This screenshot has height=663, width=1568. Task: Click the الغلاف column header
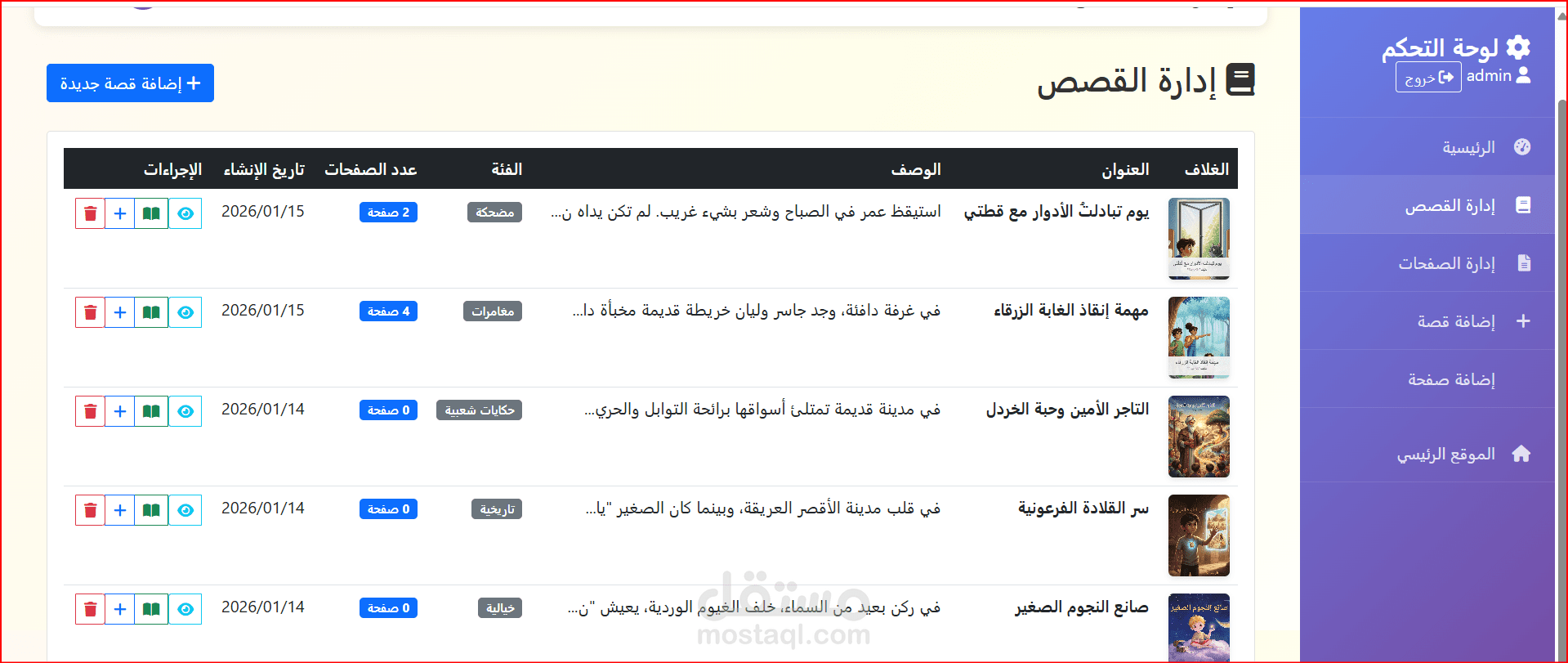coord(1207,169)
